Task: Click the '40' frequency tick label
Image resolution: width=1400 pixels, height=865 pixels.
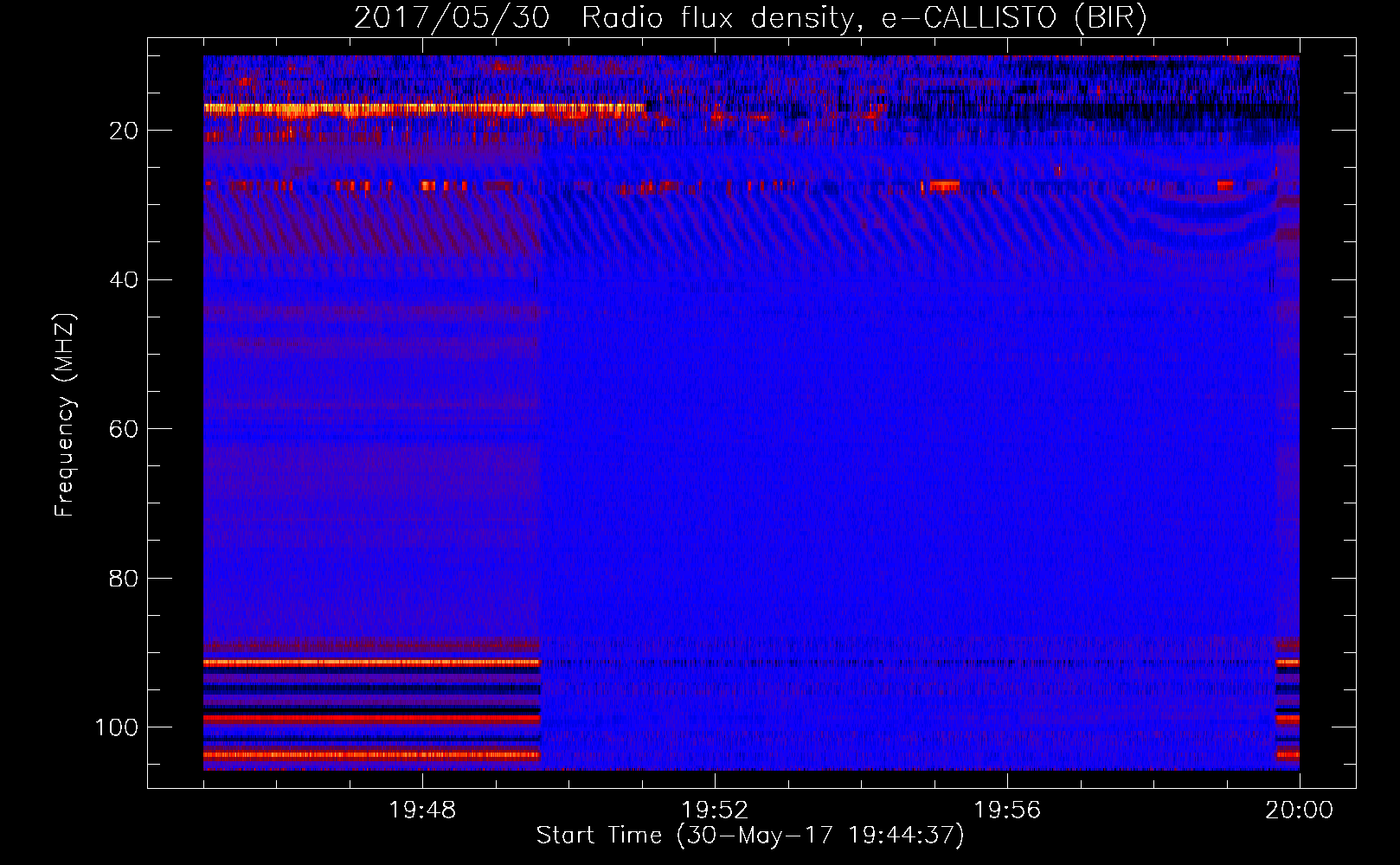Action: point(124,279)
